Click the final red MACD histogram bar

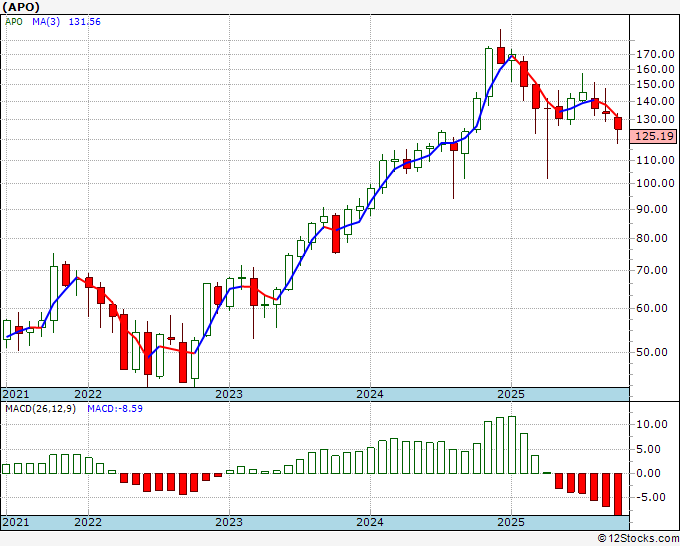618,494
